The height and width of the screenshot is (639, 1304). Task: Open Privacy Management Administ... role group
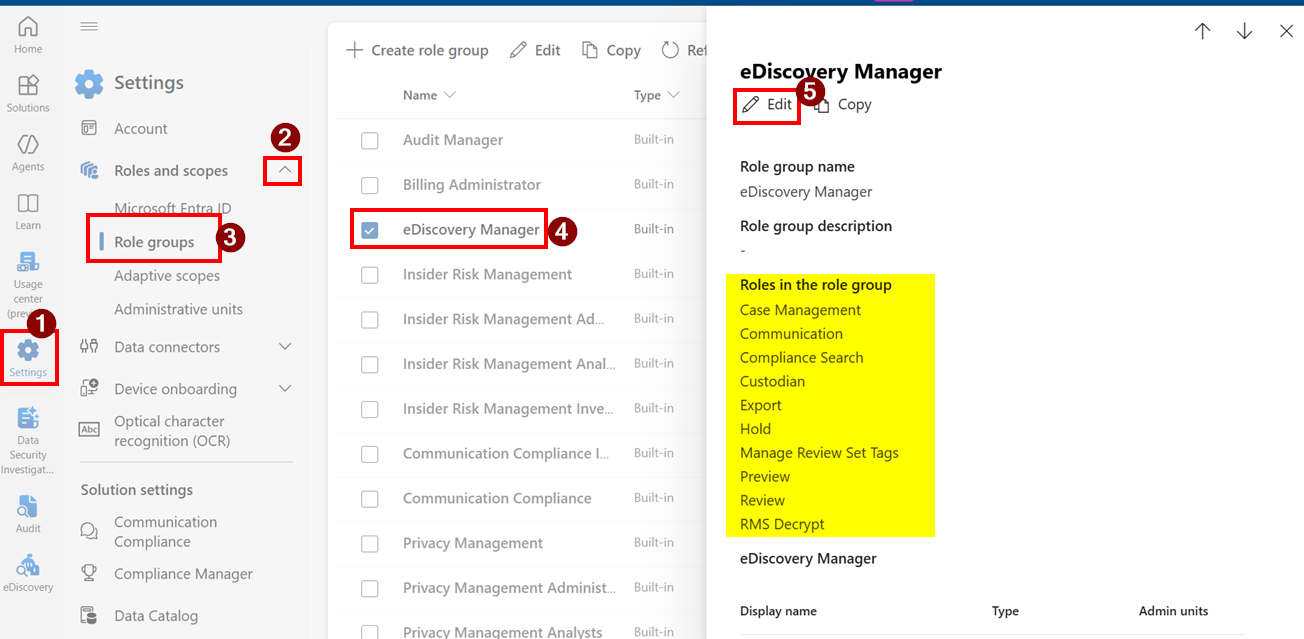(x=509, y=588)
